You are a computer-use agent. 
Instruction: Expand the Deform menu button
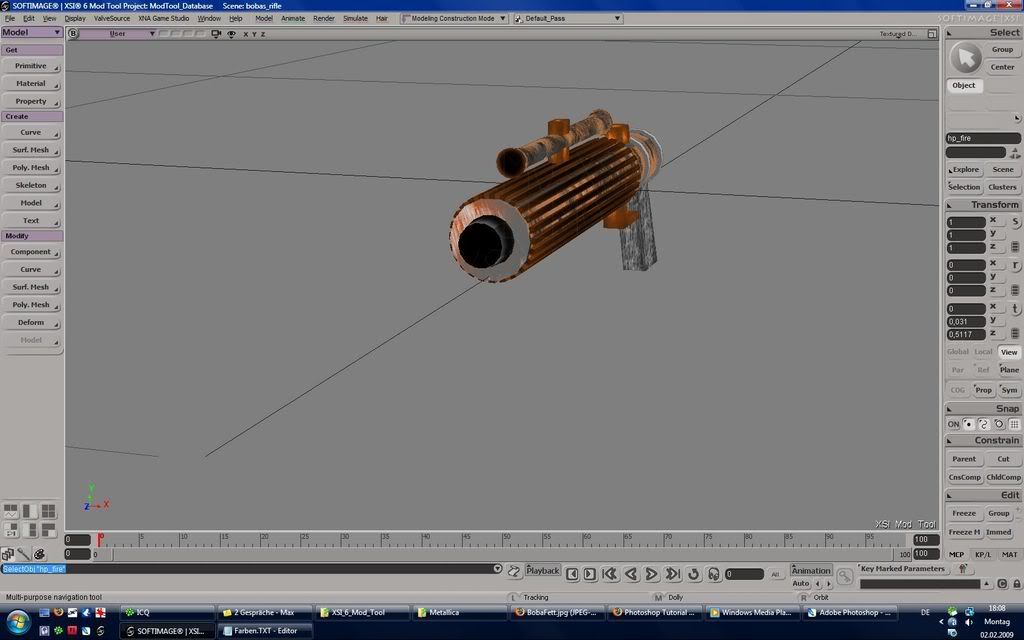pos(31,323)
